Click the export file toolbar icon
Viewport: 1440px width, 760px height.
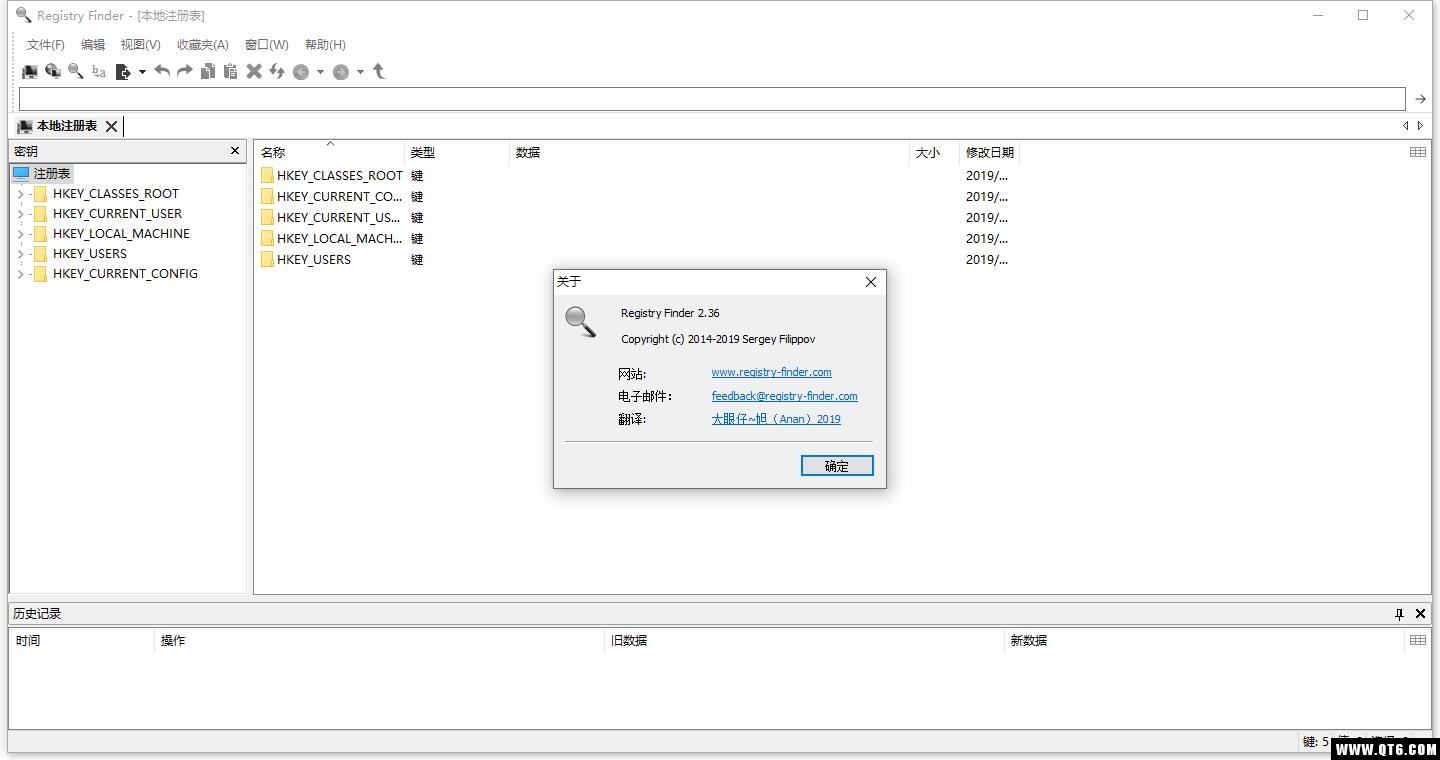123,71
